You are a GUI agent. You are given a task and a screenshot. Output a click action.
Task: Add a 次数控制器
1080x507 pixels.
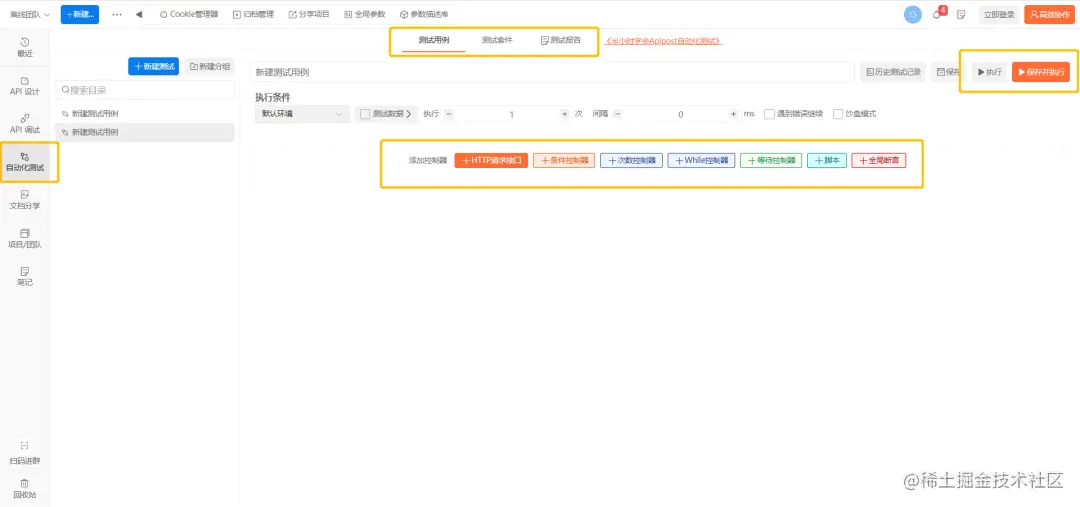click(x=632, y=161)
